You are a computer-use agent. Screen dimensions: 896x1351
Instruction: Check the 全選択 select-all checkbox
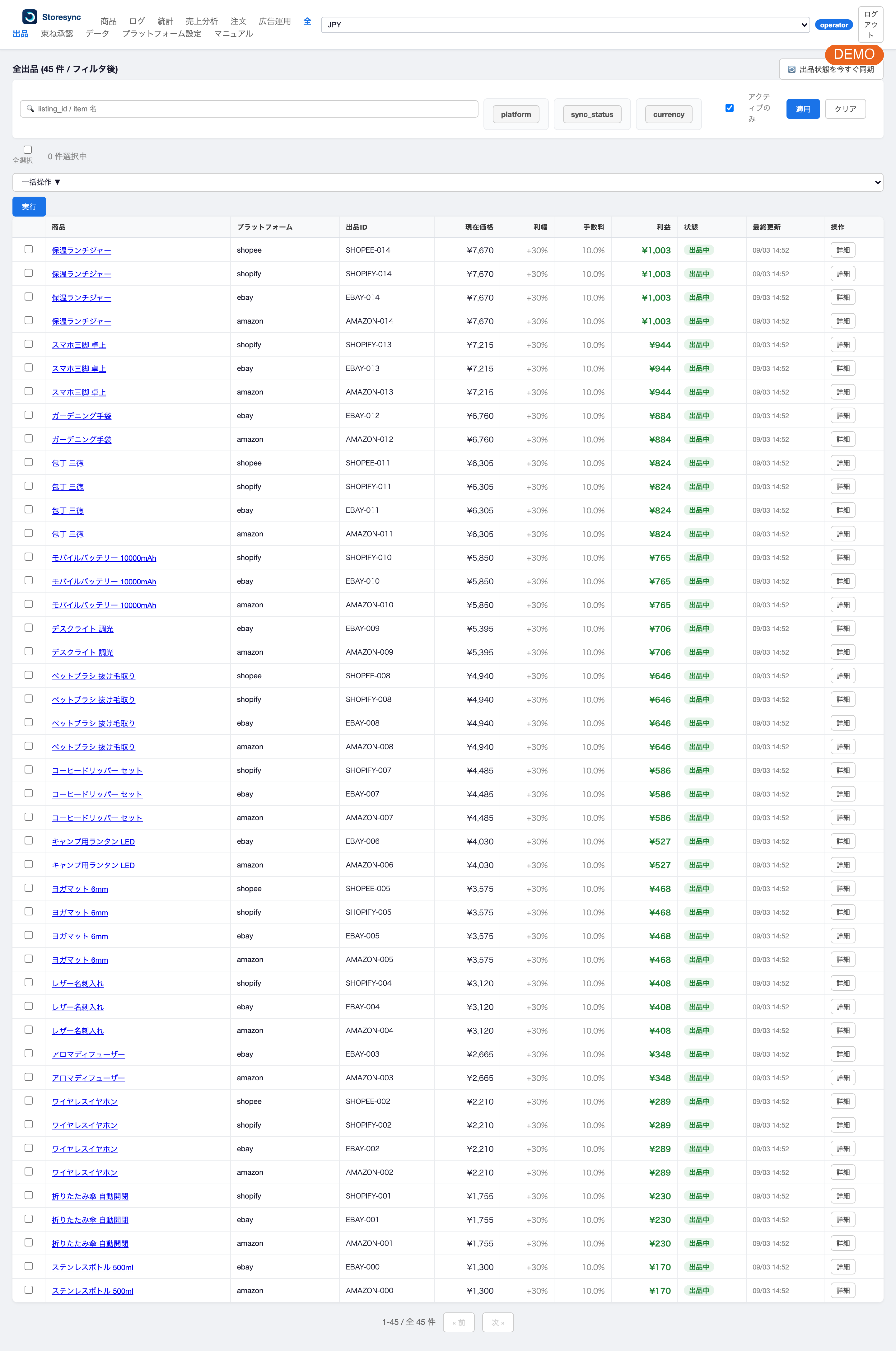[27, 150]
